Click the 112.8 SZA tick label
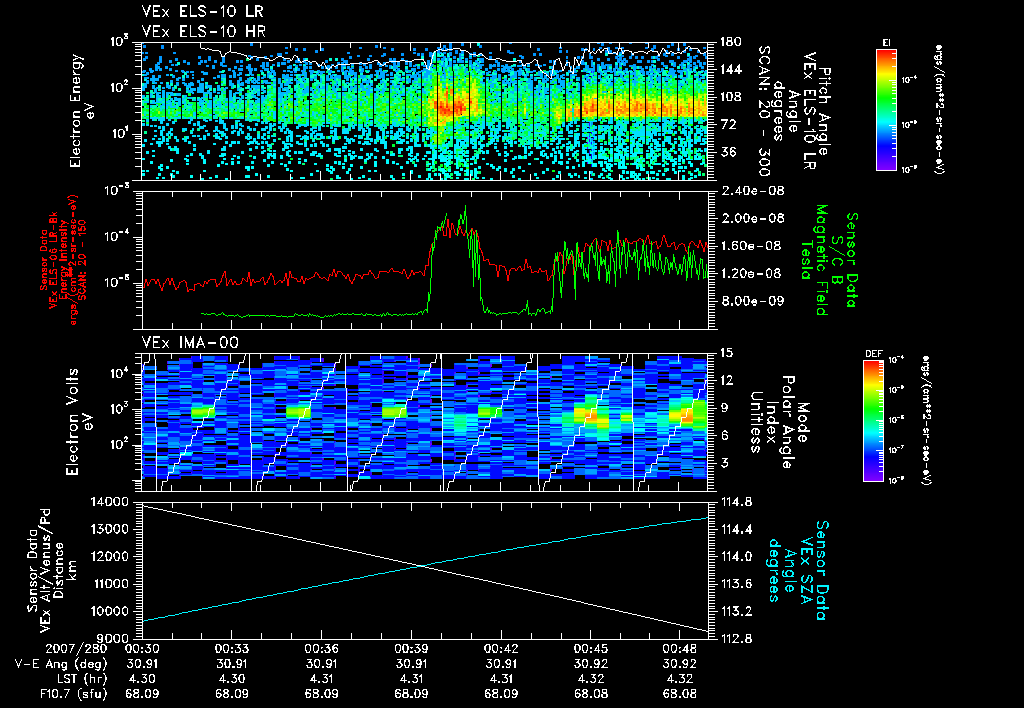Viewport: 1024px width, 708px height. coord(735,638)
